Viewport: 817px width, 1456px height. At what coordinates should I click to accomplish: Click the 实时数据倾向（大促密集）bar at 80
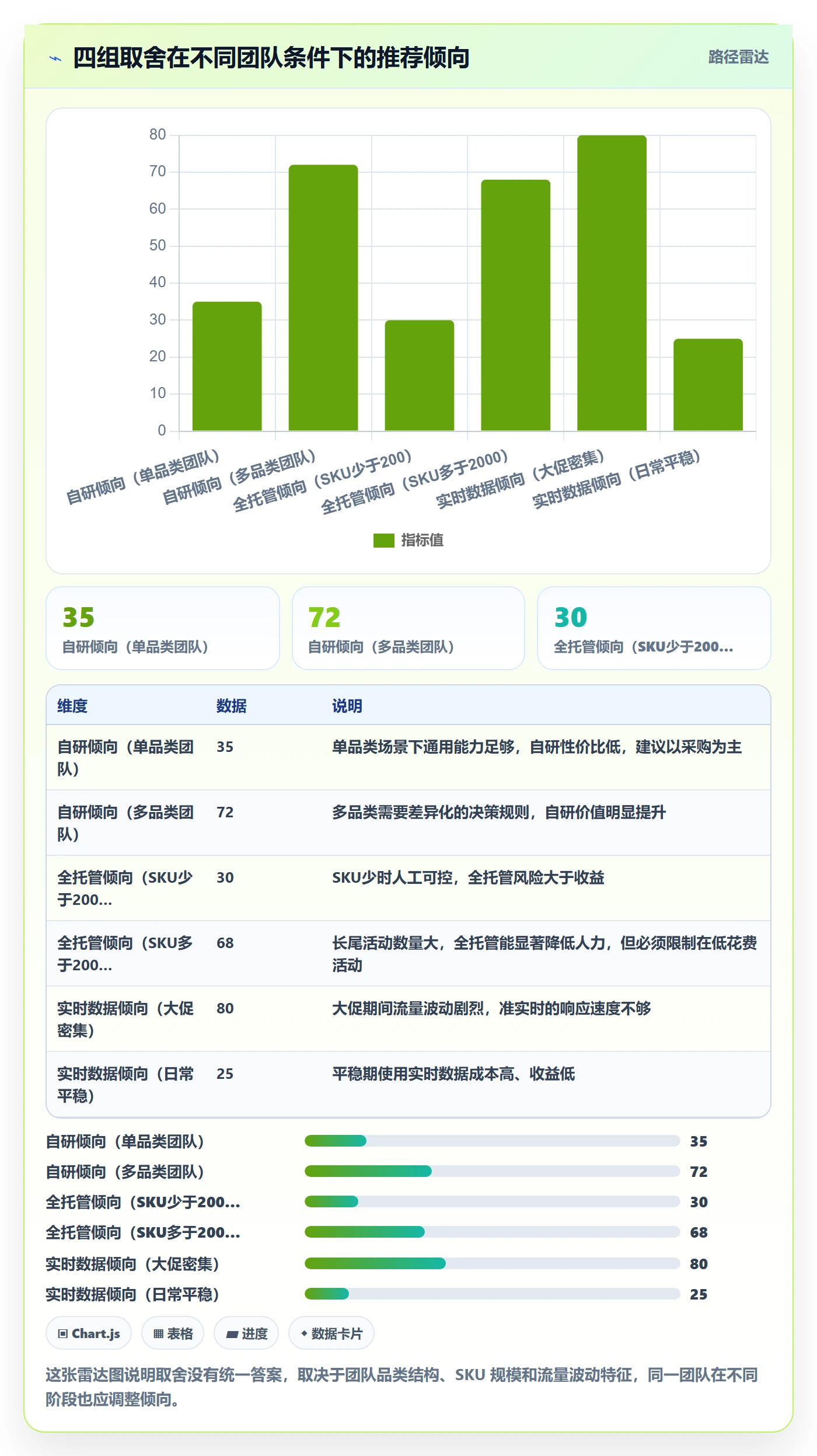click(612, 283)
